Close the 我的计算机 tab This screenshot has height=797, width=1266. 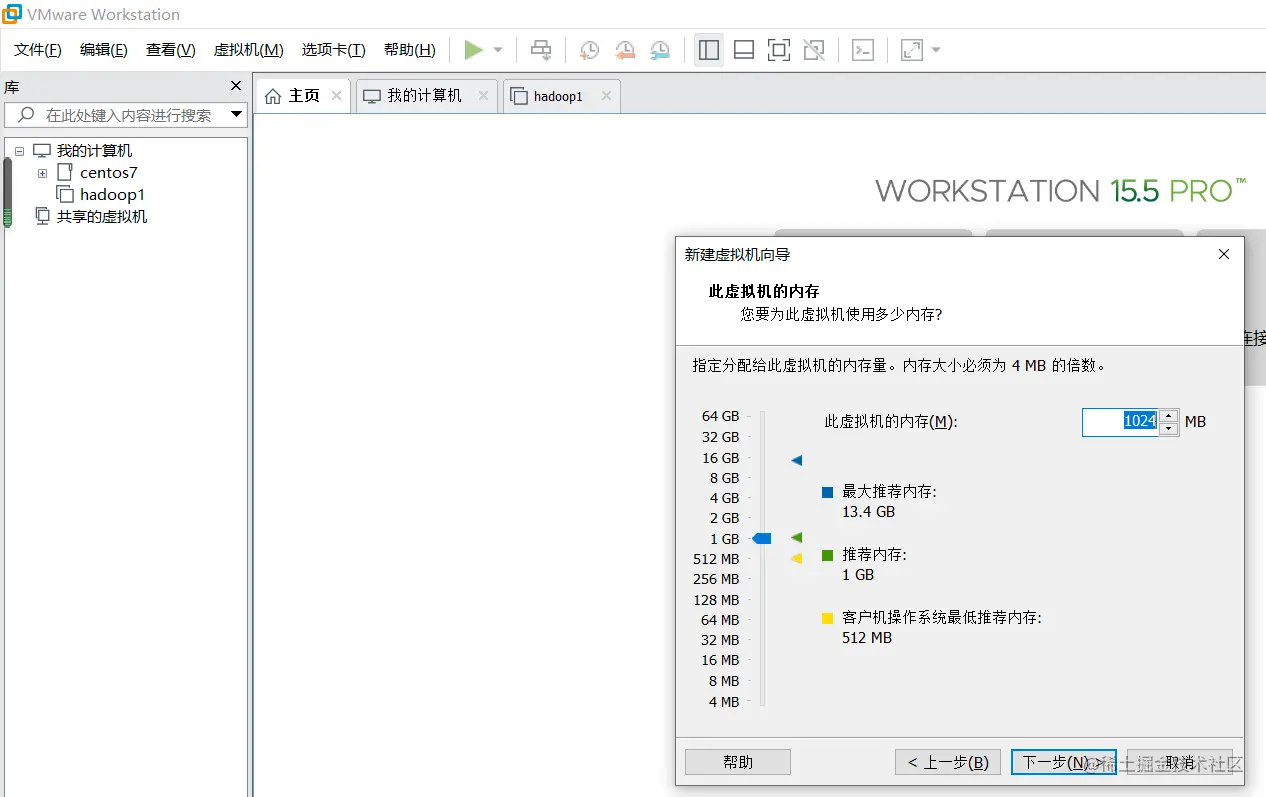click(484, 96)
